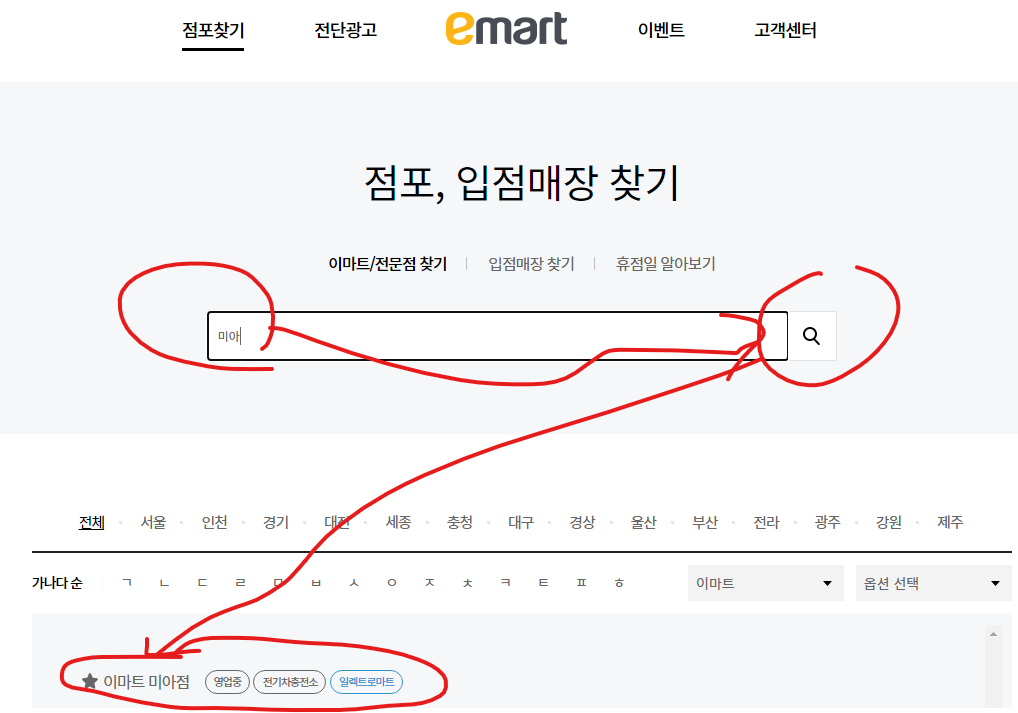Click the magnifier search icon button
This screenshot has height=713, width=1018.
(812, 336)
